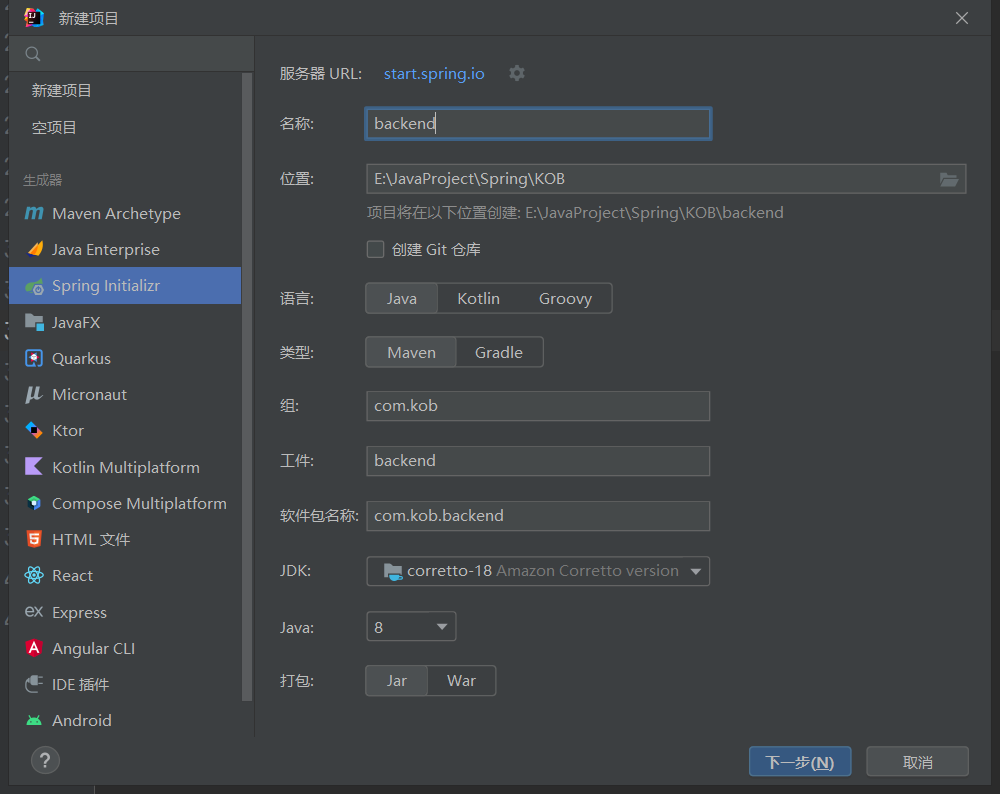
Task: Click the Quarkus icon in generator list
Action: 34,358
